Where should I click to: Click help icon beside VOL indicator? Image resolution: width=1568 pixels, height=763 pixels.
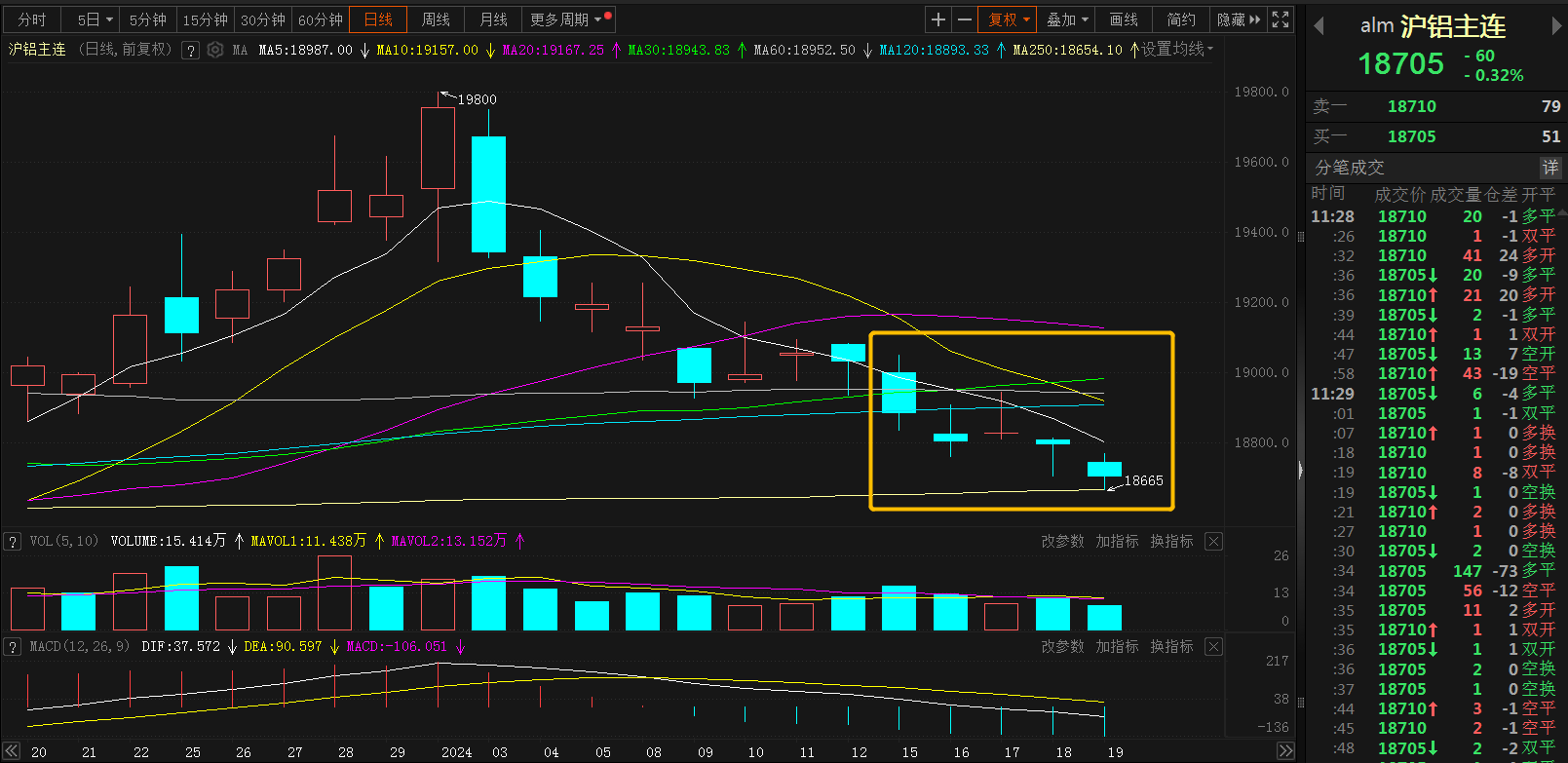point(13,542)
